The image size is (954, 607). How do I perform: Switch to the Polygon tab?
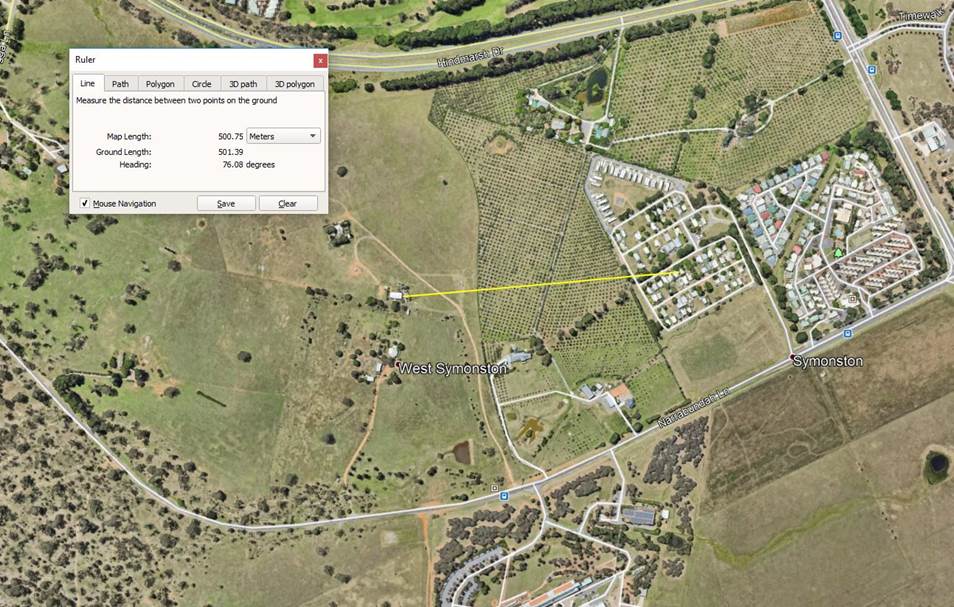click(x=160, y=84)
